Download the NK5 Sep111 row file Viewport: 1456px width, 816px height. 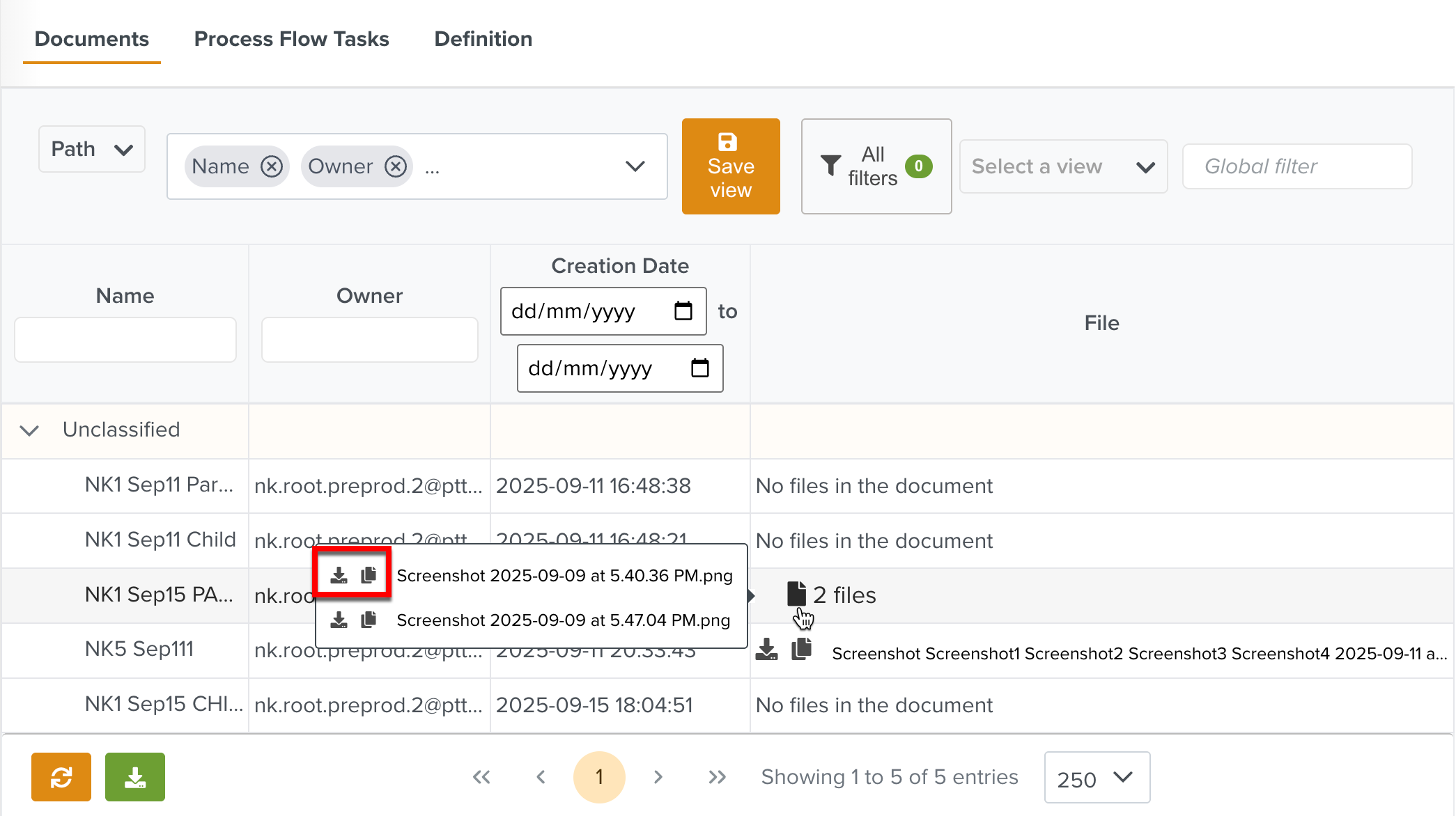click(766, 650)
